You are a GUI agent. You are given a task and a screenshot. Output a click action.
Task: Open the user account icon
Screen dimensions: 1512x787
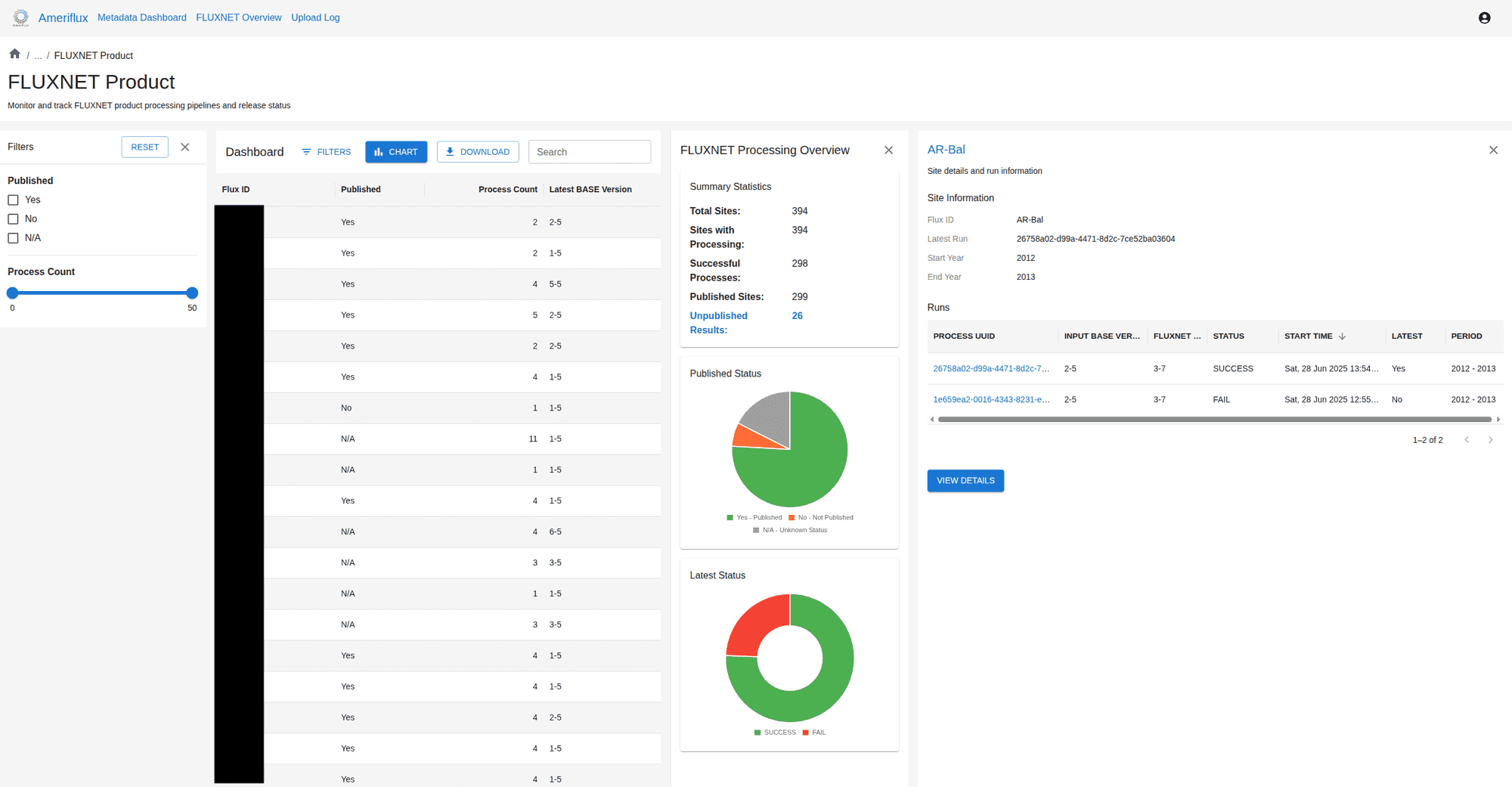(1483, 17)
